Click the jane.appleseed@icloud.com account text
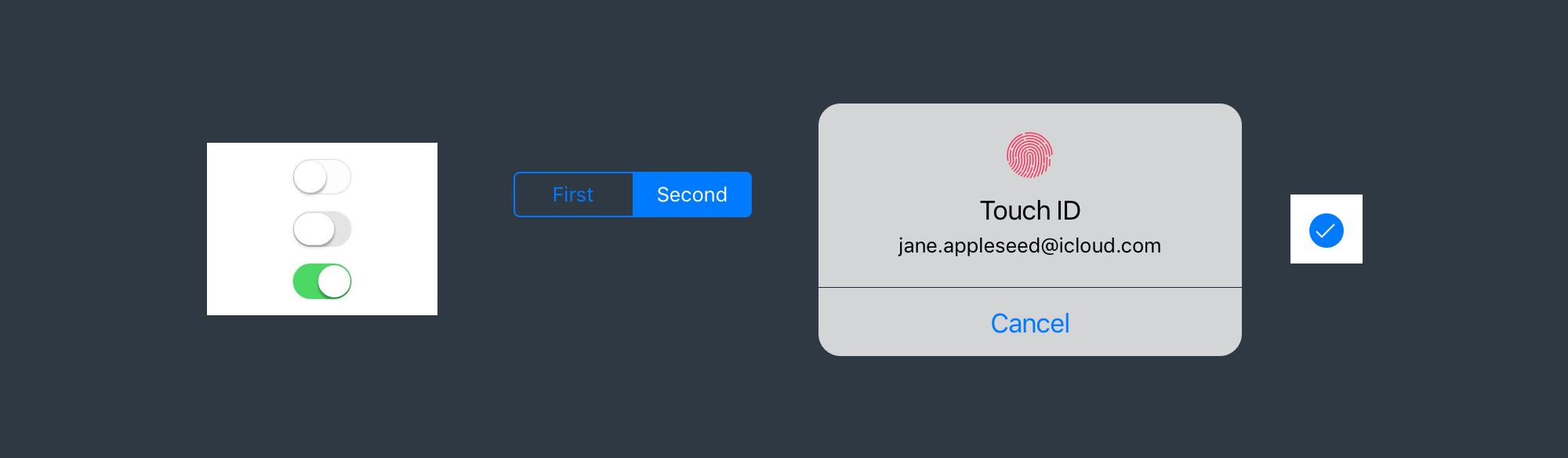Screen dimensions: 1568x458 1029,245
